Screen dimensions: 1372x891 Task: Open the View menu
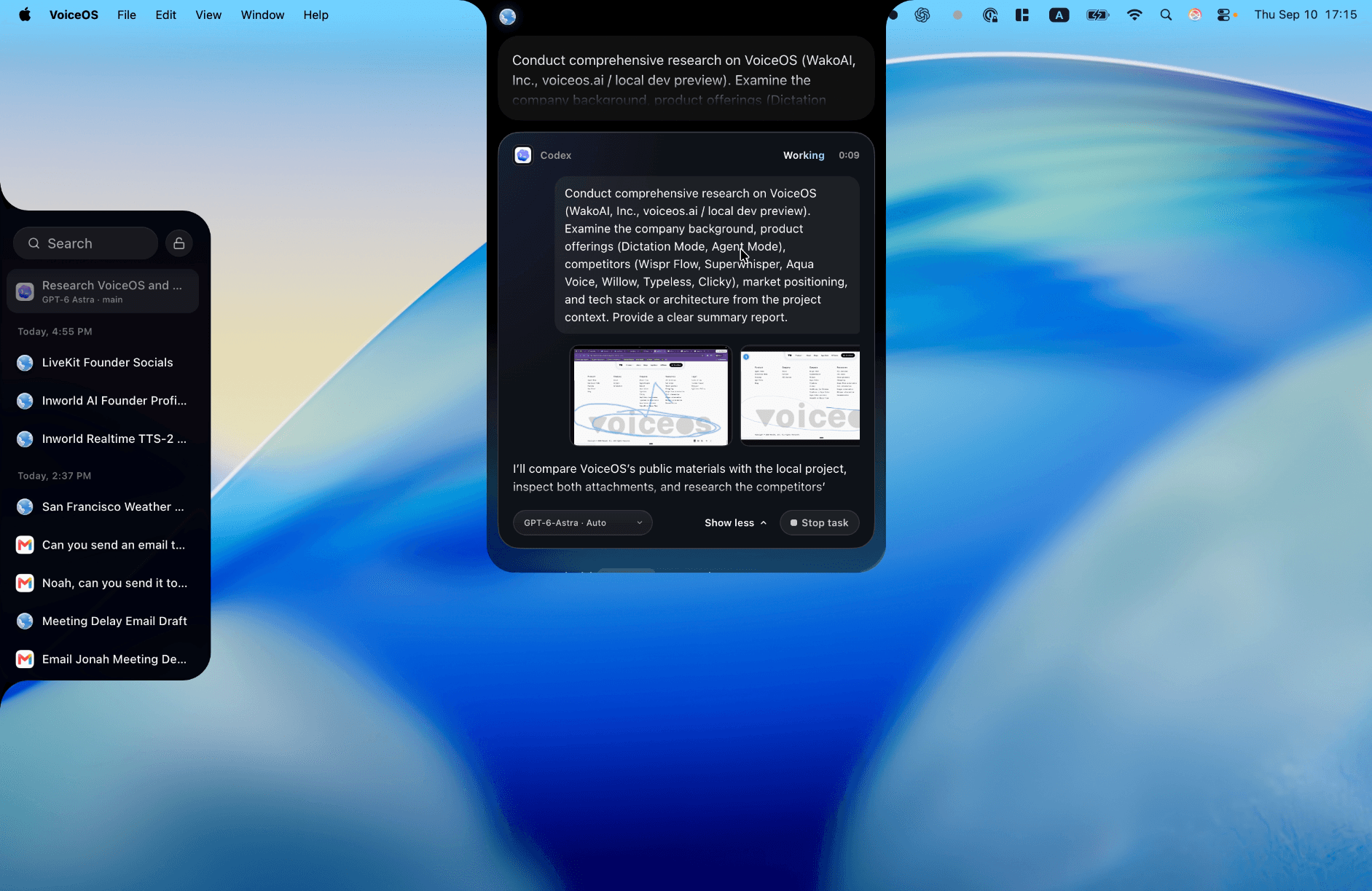208,15
